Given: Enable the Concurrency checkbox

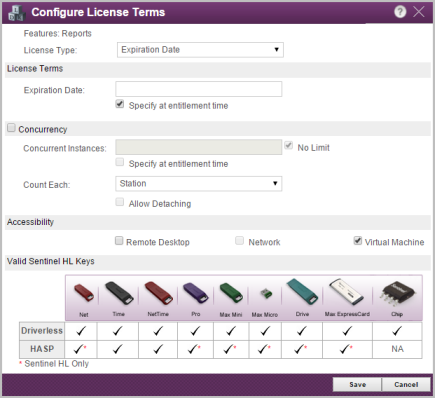Looking at the screenshot, I should click(x=11, y=128).
